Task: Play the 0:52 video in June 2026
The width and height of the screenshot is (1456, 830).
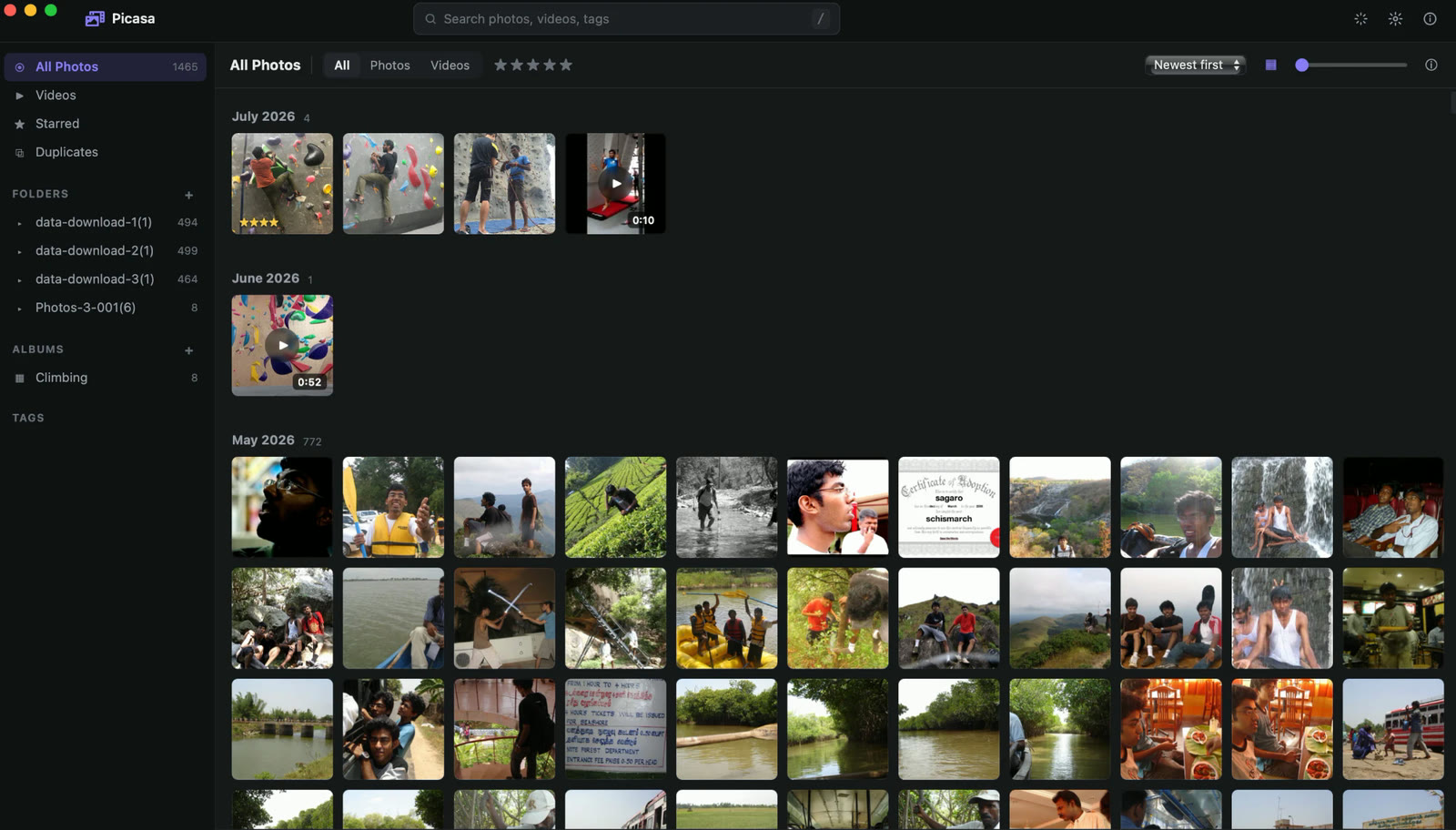Action: 282,345
